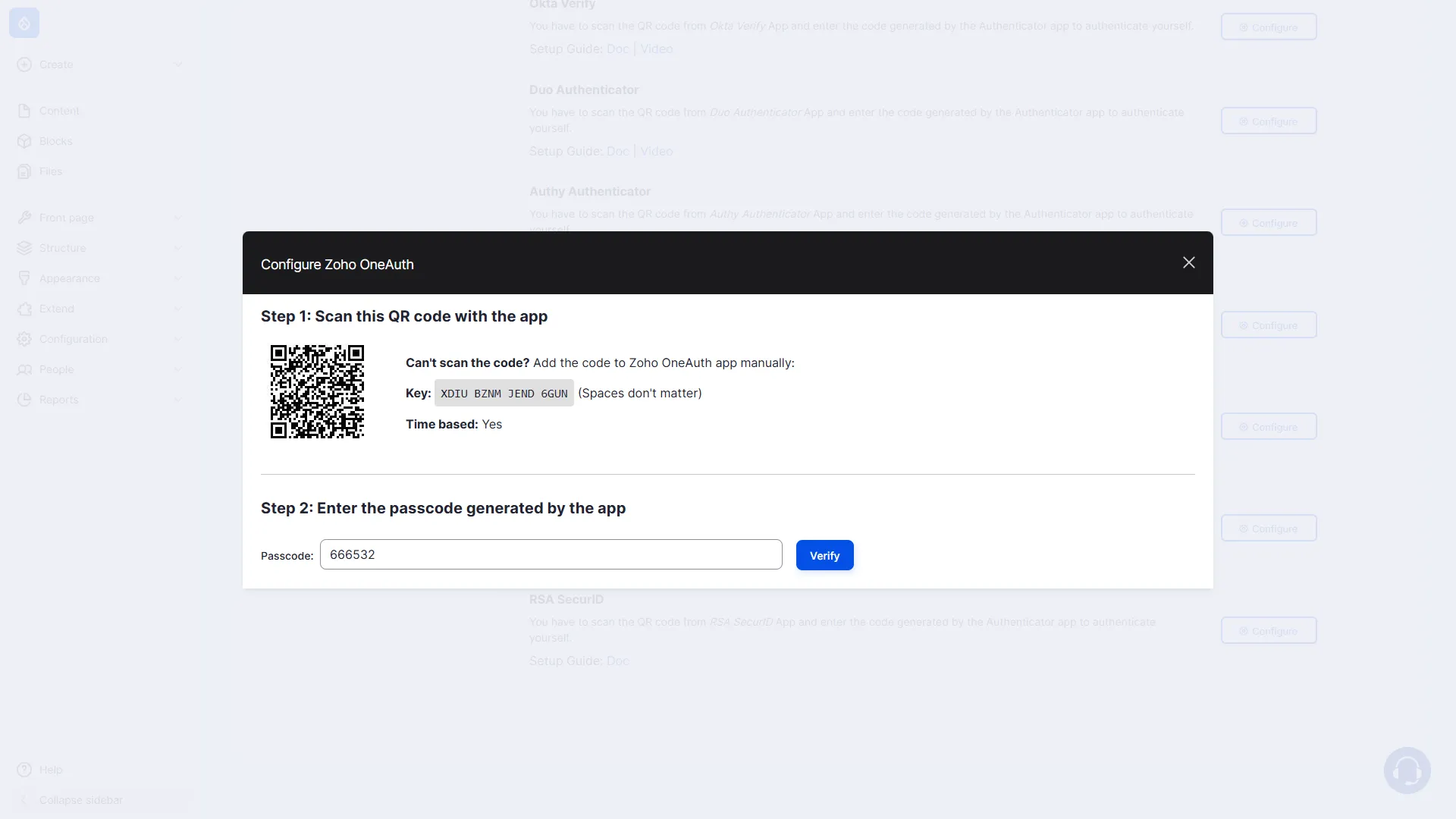Viewport: 1456px width, 819px height.
Task: Expand the Extend chevron
Action: pos(177,309)
